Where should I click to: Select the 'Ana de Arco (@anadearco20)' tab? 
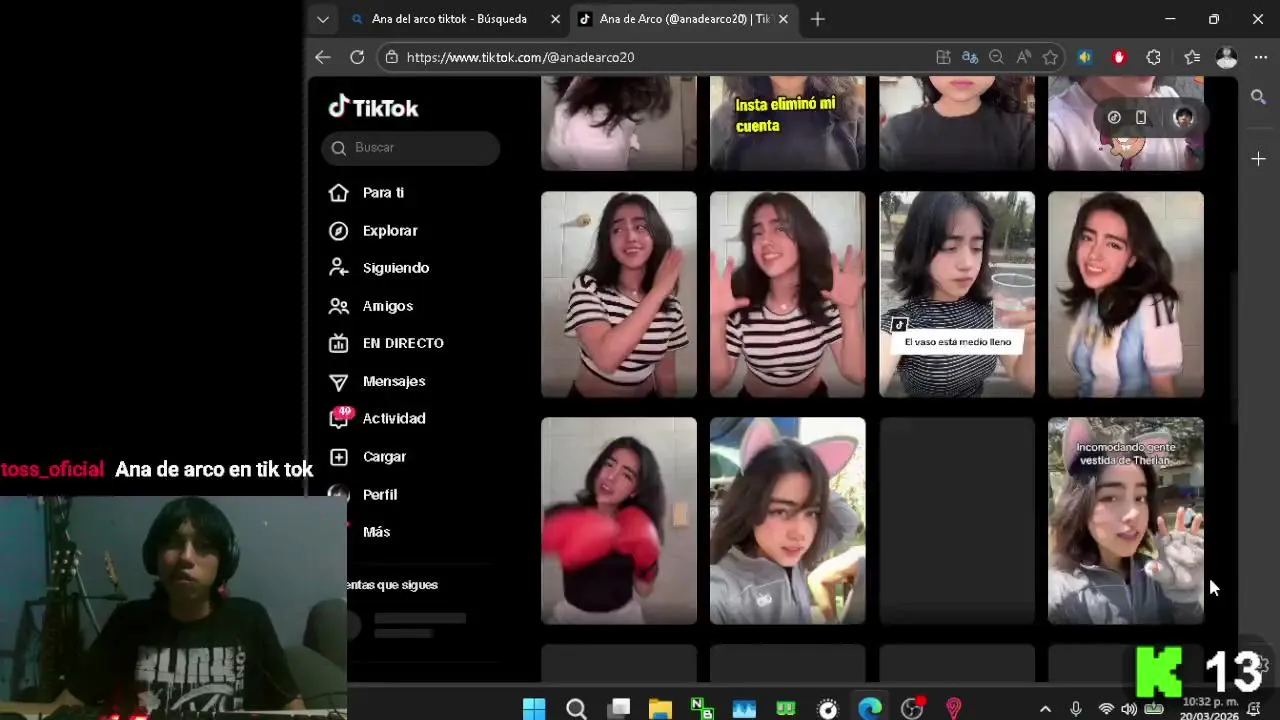[x=684, y=19]
